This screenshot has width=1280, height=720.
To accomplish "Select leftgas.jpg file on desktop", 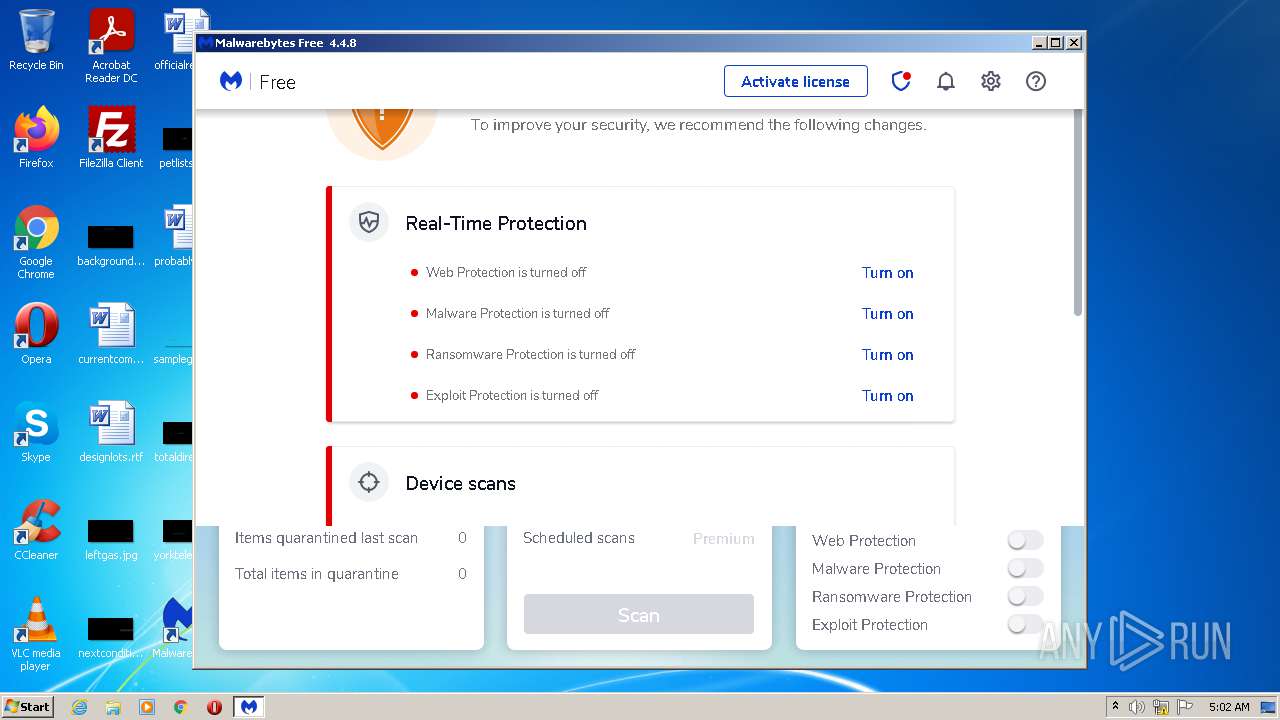I will [111, 538].
